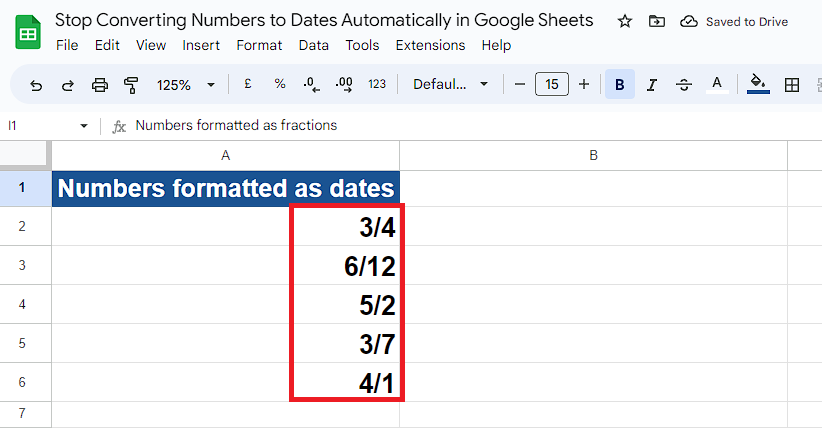The height and width of the screenshot is (428, 822).
Task: Open borders options
Action: [x=792, y=84]
